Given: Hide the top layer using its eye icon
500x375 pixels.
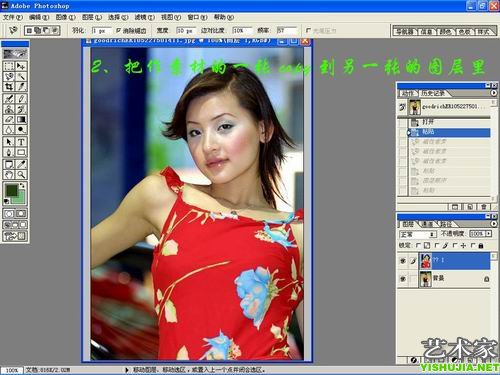Looking at the screenshot, I should 403,261.
